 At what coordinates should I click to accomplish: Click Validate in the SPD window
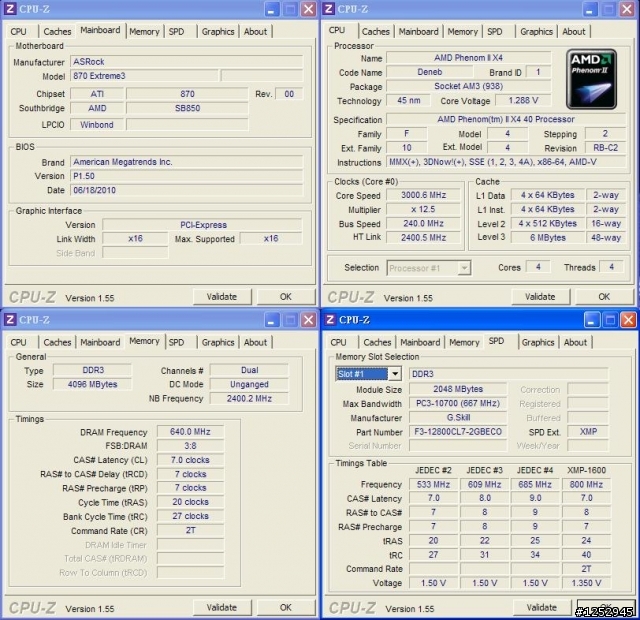(x=542, y=607)
